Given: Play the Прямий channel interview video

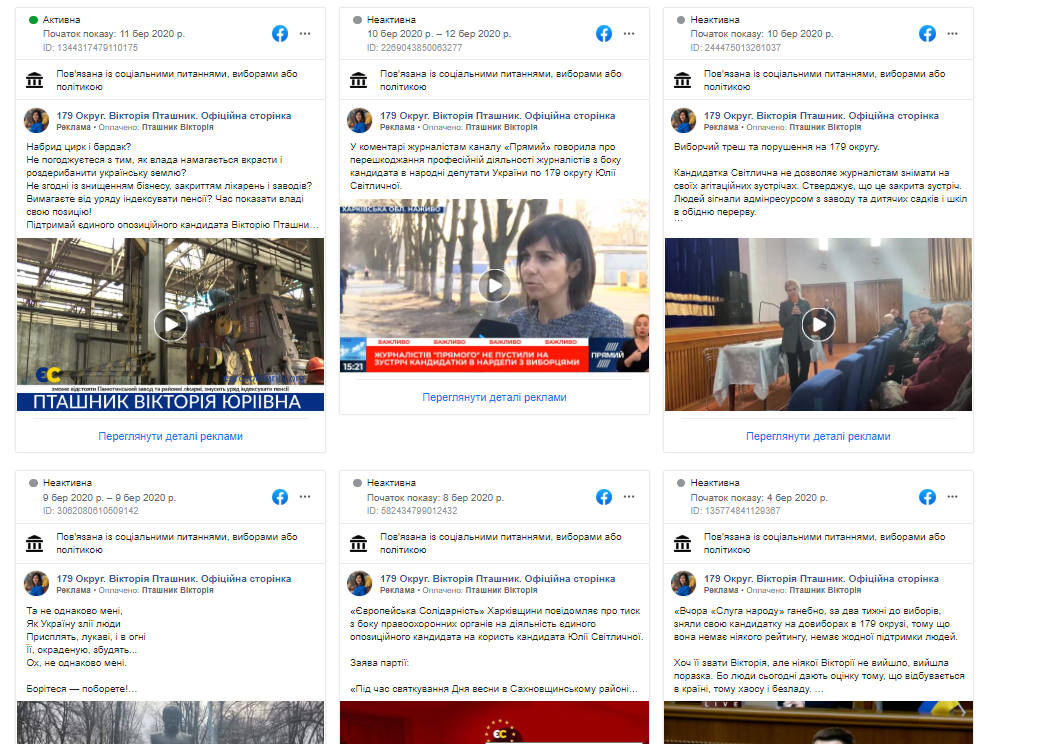Looking at the screenshot, I should click(x=494, y=286).
